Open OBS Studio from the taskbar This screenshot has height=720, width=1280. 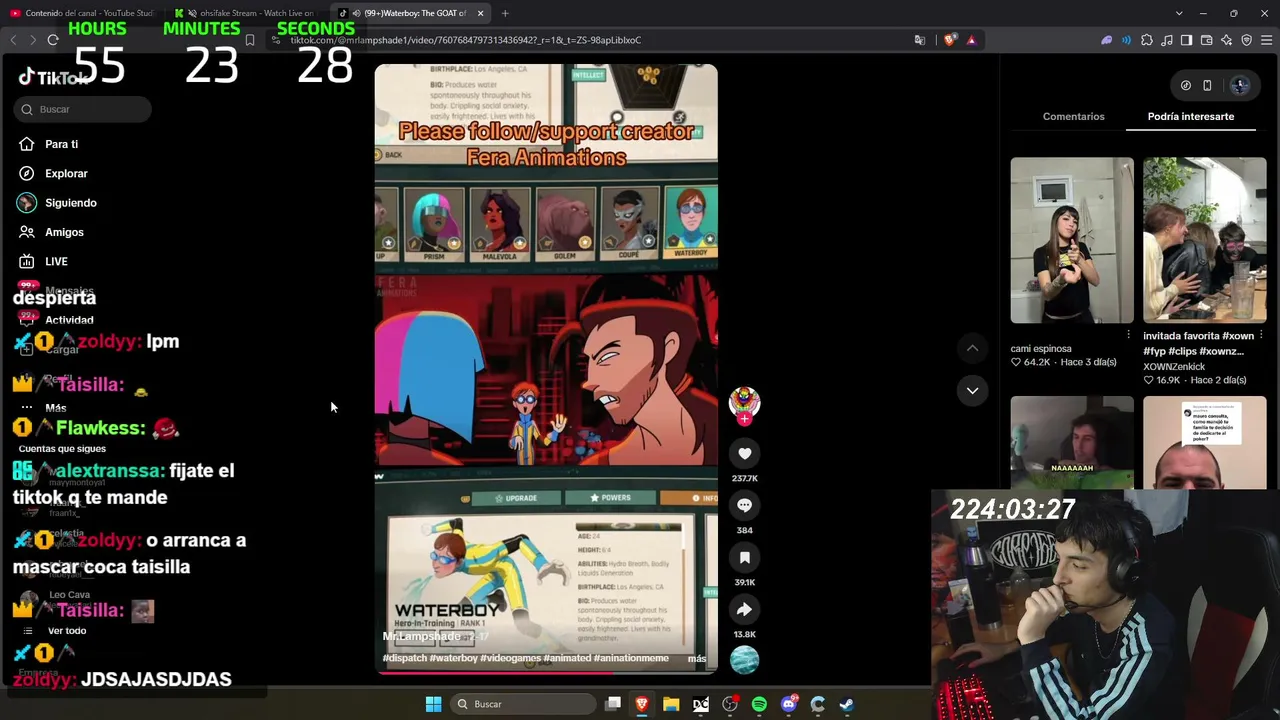[x=730, y=704]
